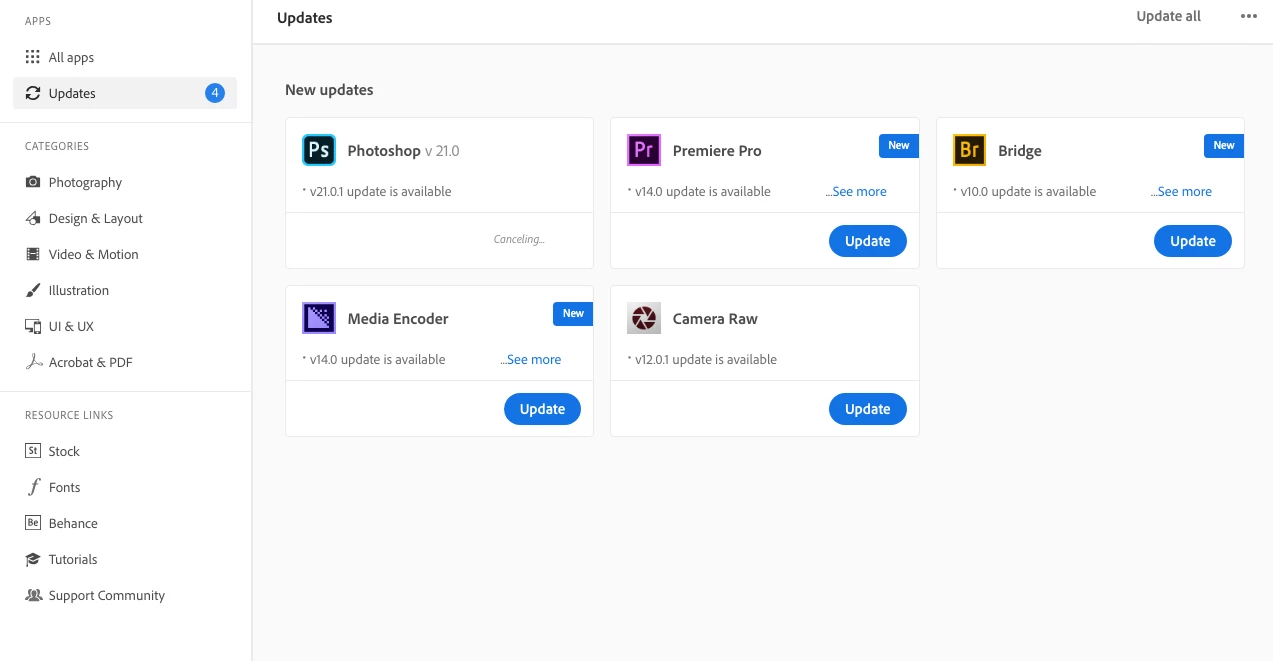
Task: Click the Updates refresh arrows icon
Action: [x=33, y=93]
